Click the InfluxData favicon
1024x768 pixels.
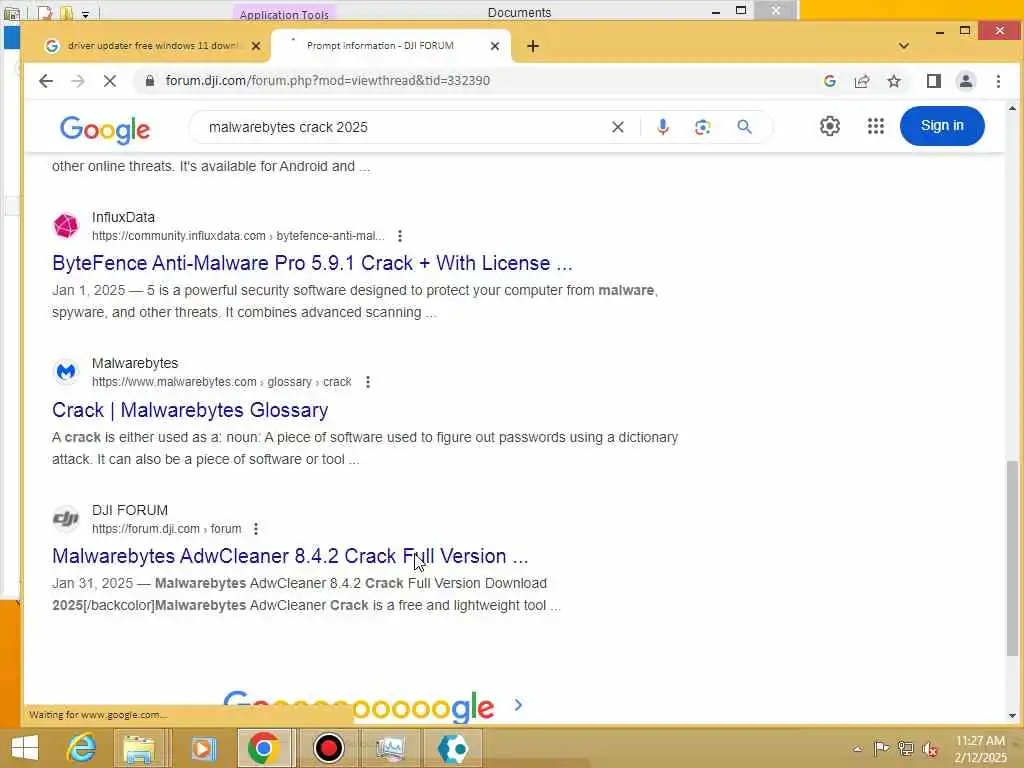coord(65,226)
